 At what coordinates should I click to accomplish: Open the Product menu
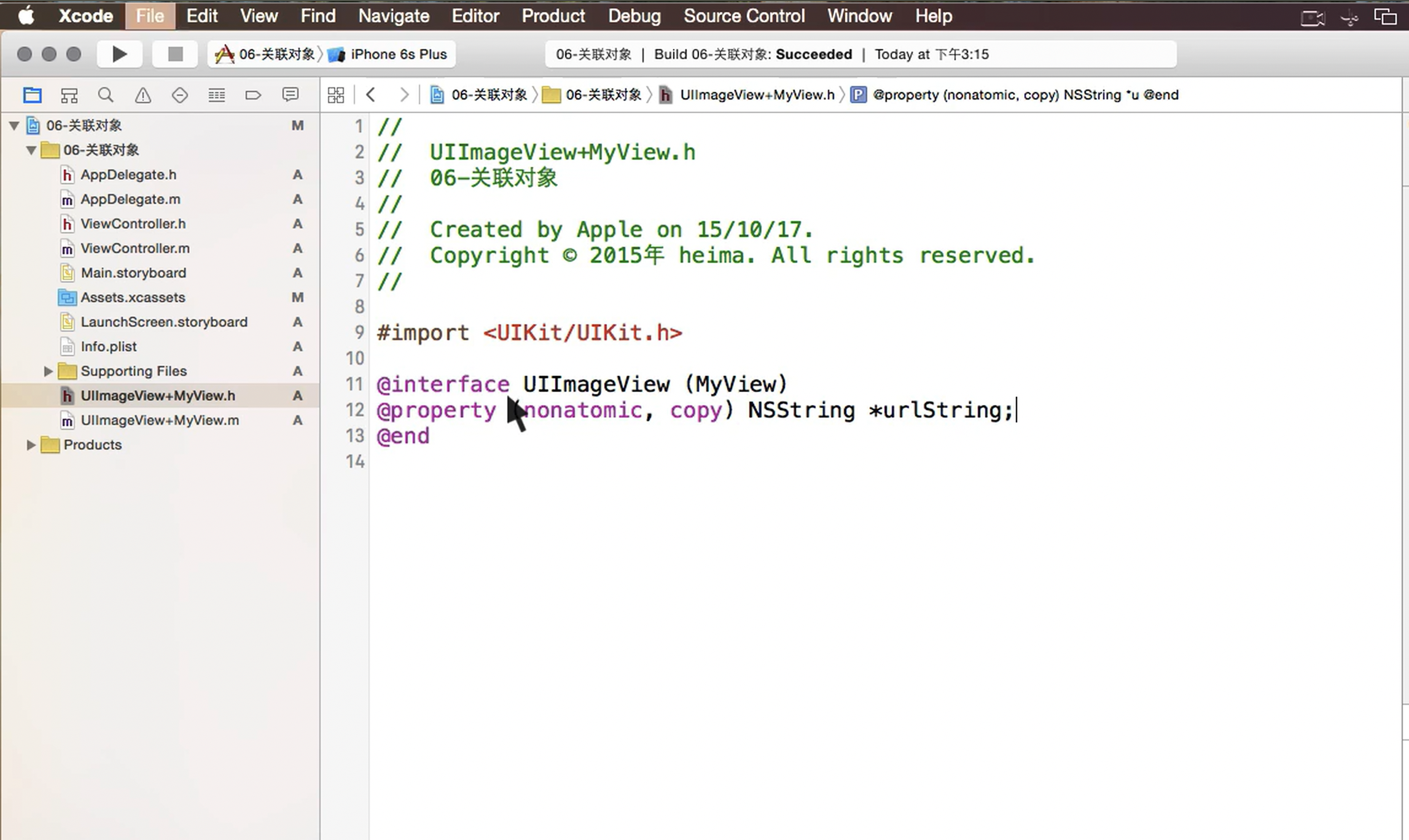(553, 16)
